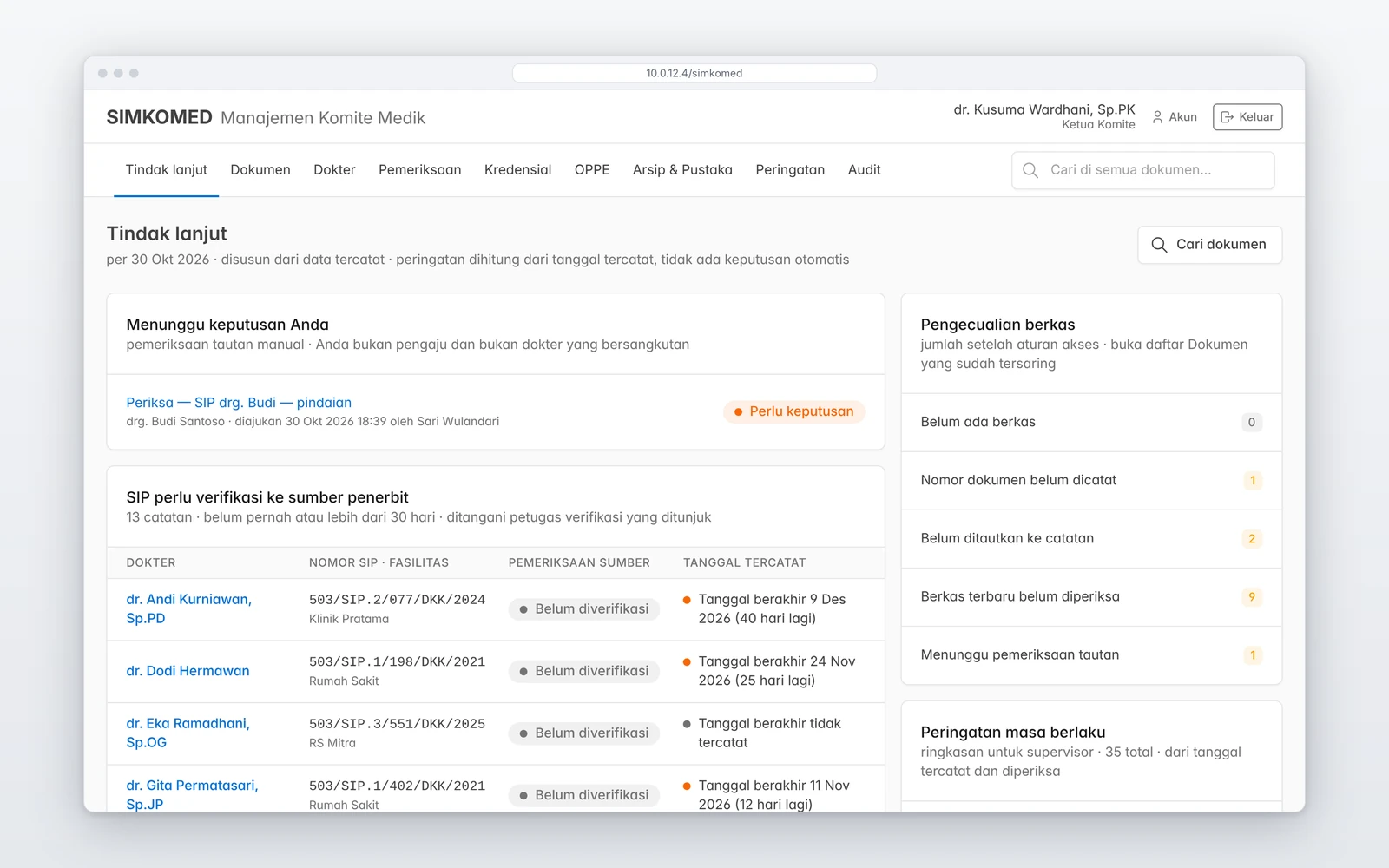Open 'Belum ada berkas' exception row

[x=1091, y=423]
